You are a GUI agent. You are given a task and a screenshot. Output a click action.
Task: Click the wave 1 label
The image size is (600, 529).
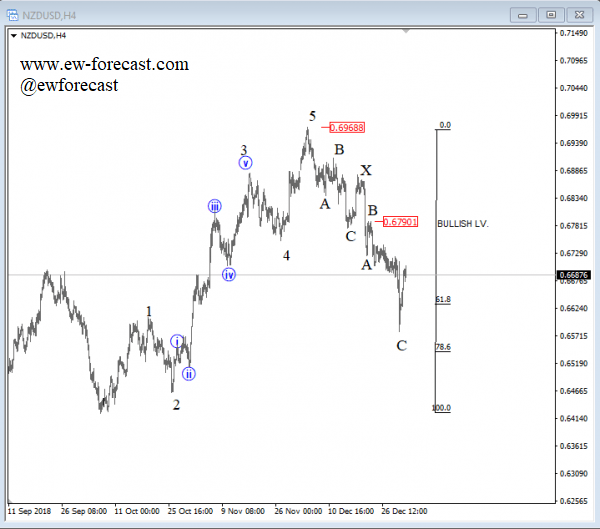pyautogui.click(x=149, y=311)
